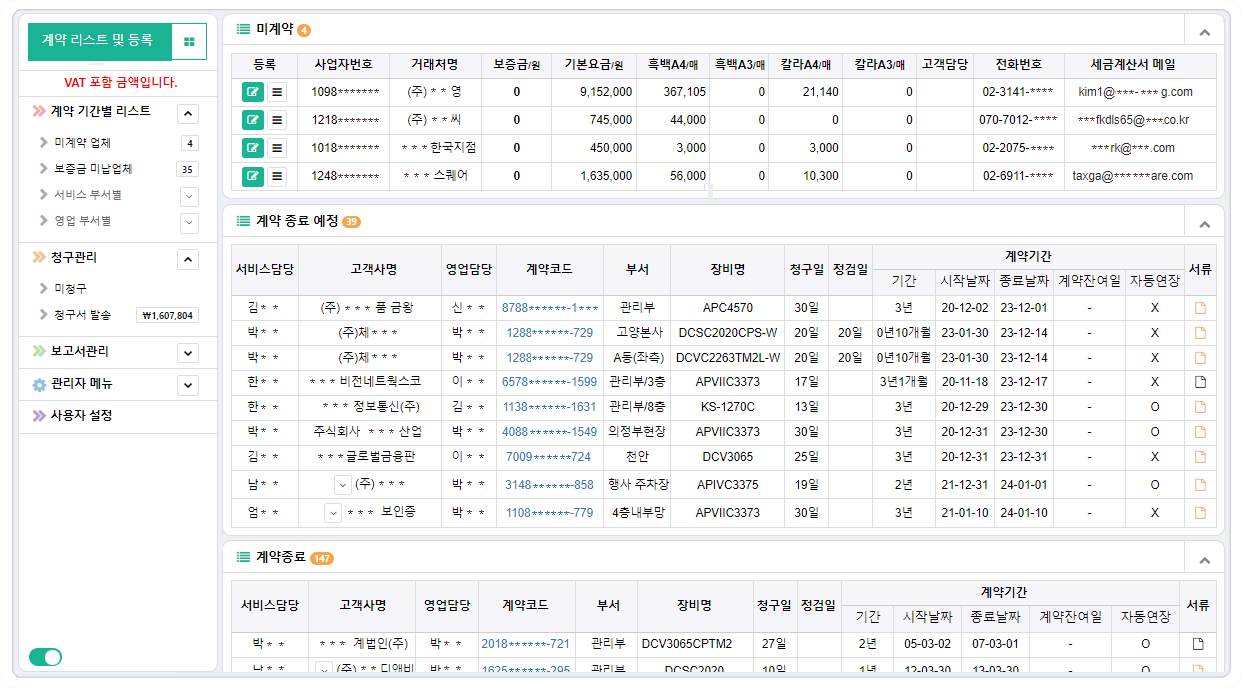Click the grid icon beside 계약 리스트 및 등록
The width and height of the screenshot is (1246, 698).
pos(188,41)
